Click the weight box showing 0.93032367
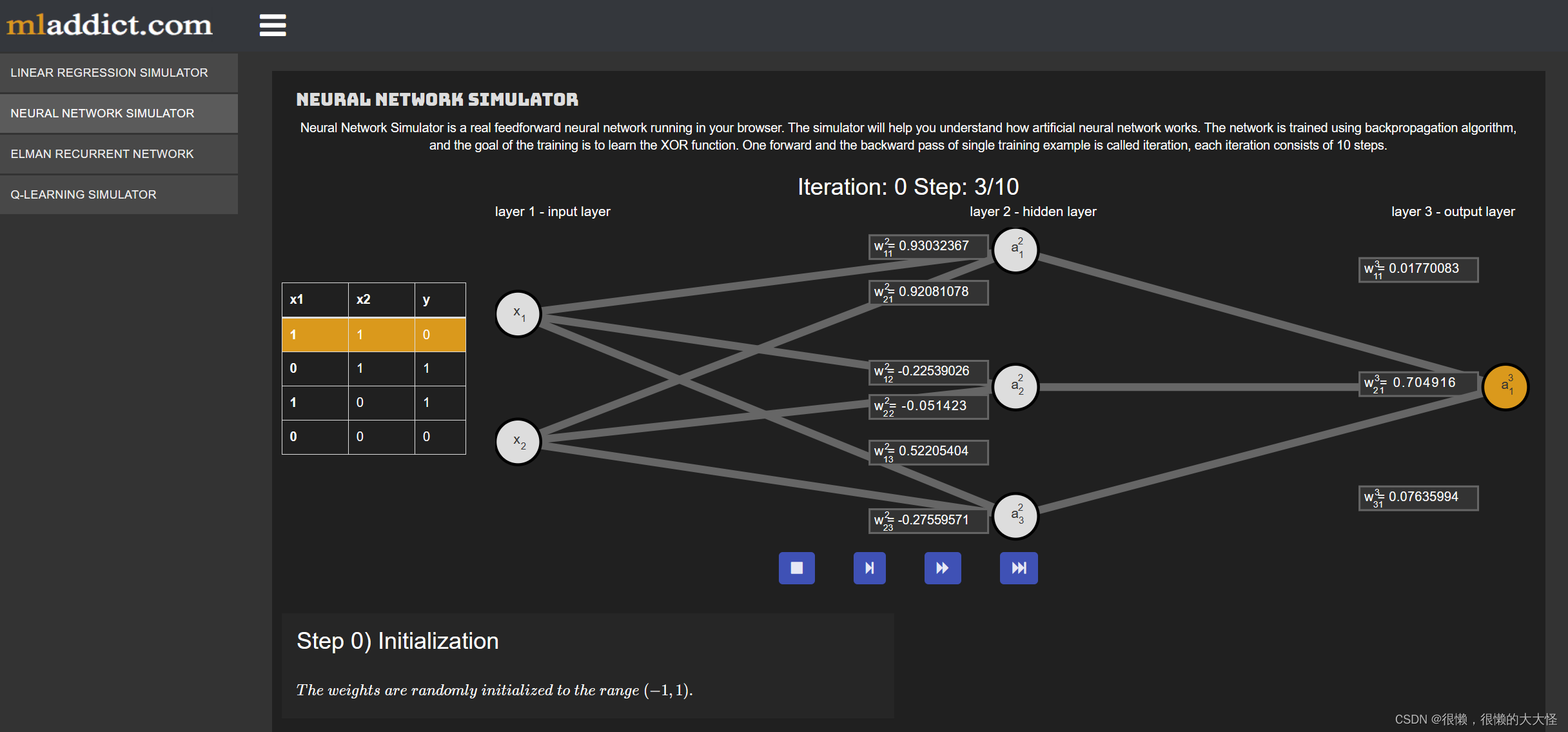 coord(928,246)
